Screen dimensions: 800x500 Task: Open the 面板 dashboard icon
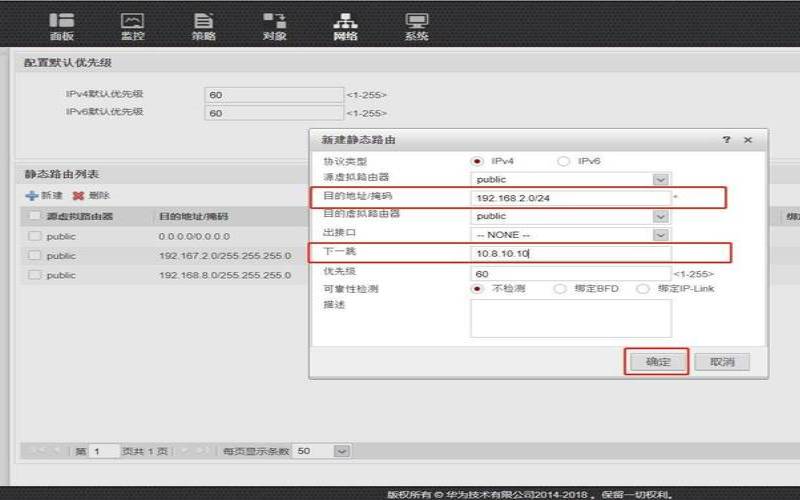coord(62,21)
